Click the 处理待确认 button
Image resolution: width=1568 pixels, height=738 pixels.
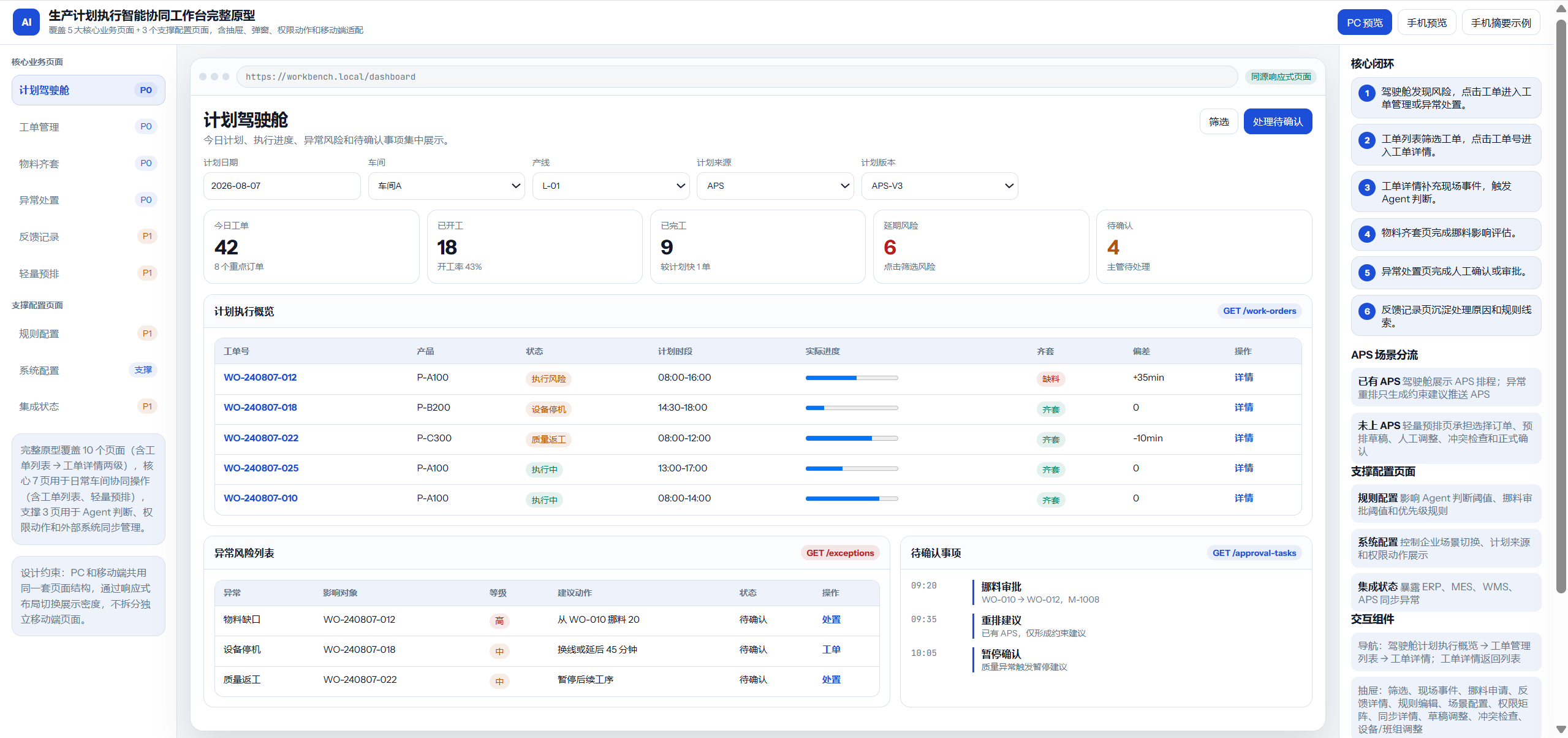coord(1278,121)
